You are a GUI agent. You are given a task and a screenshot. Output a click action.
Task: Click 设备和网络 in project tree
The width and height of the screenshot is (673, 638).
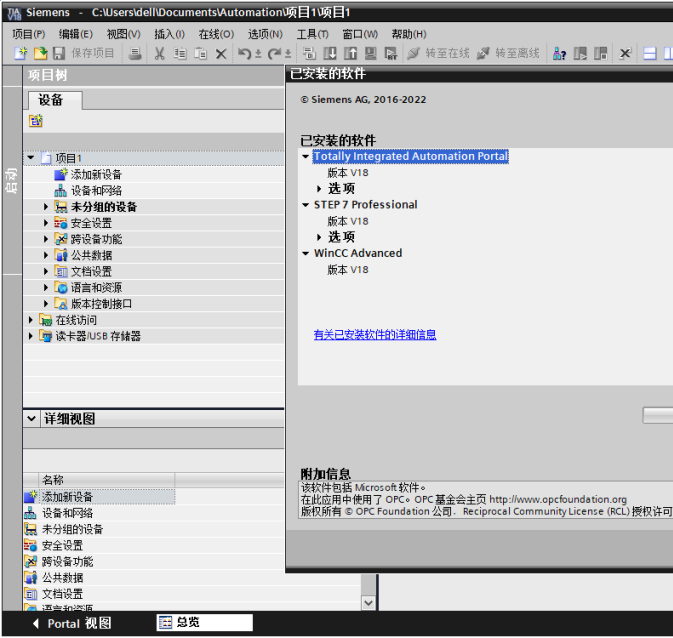(96, 191)
